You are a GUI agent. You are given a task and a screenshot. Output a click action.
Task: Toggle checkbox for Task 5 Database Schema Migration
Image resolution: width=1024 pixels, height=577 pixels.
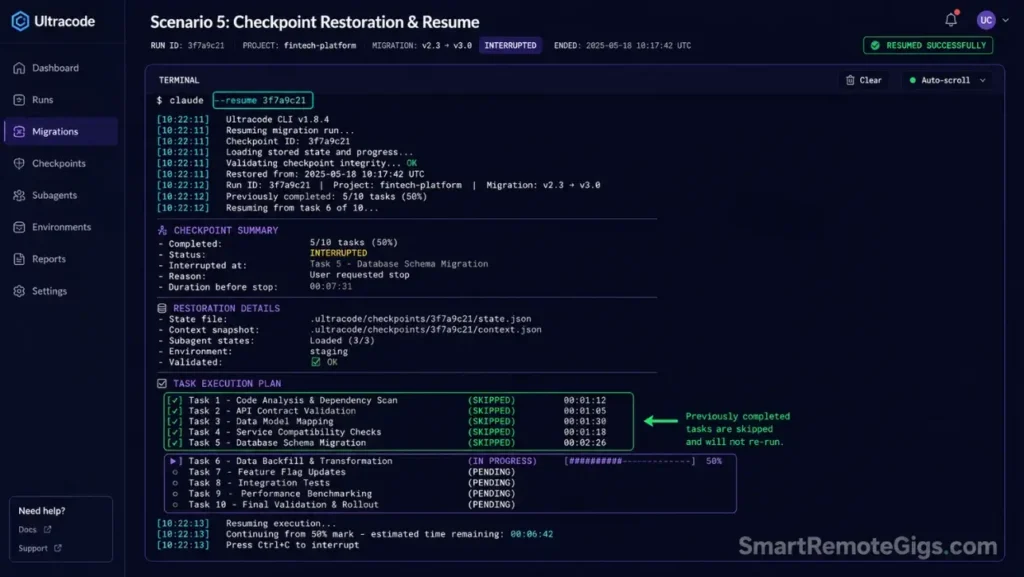174,443
